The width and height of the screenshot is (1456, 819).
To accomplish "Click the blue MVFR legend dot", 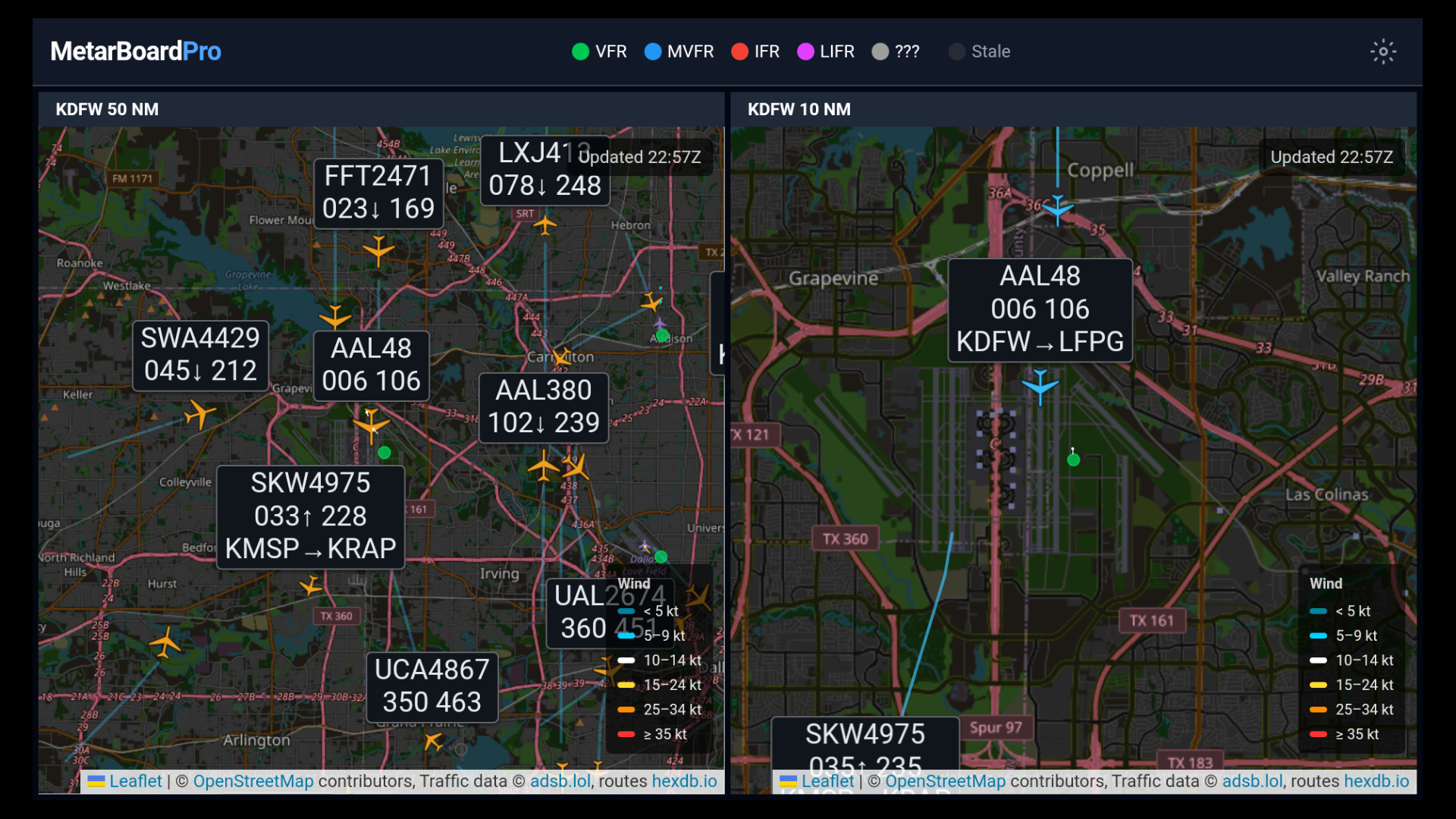I will tap(652, 52).
